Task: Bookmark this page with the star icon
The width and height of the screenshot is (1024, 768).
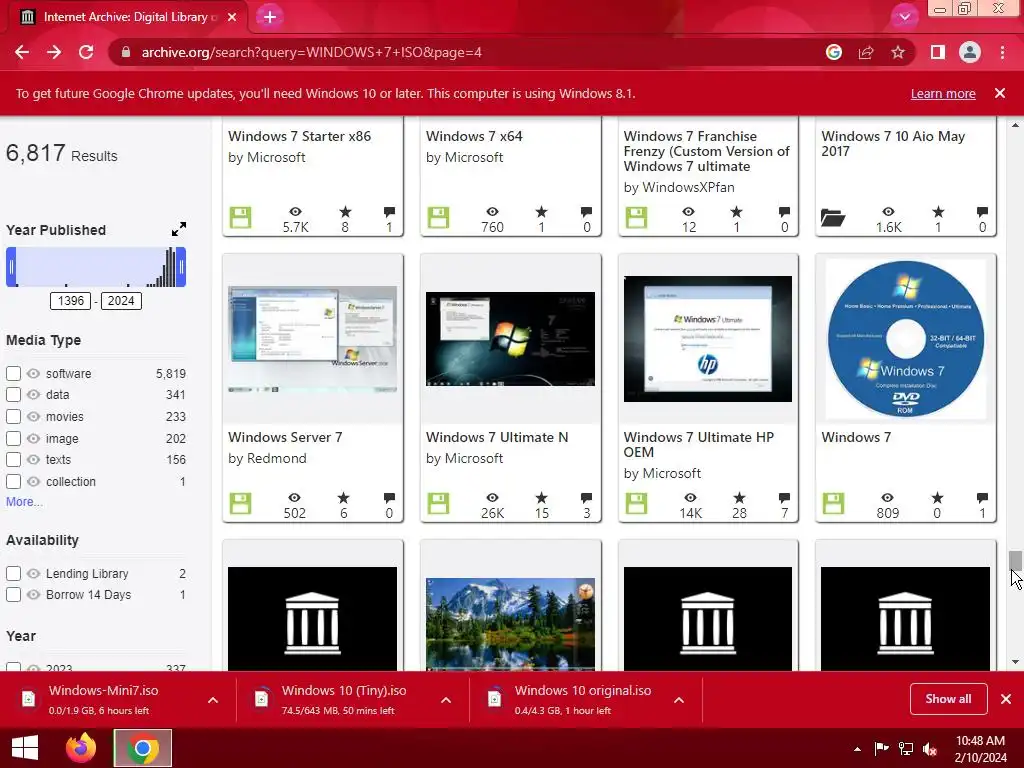Action: point(898,52)
